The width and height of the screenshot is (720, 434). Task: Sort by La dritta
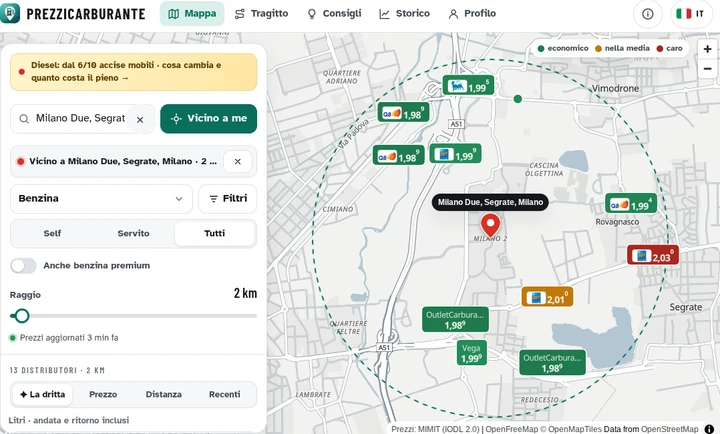[x=43, y=395]
